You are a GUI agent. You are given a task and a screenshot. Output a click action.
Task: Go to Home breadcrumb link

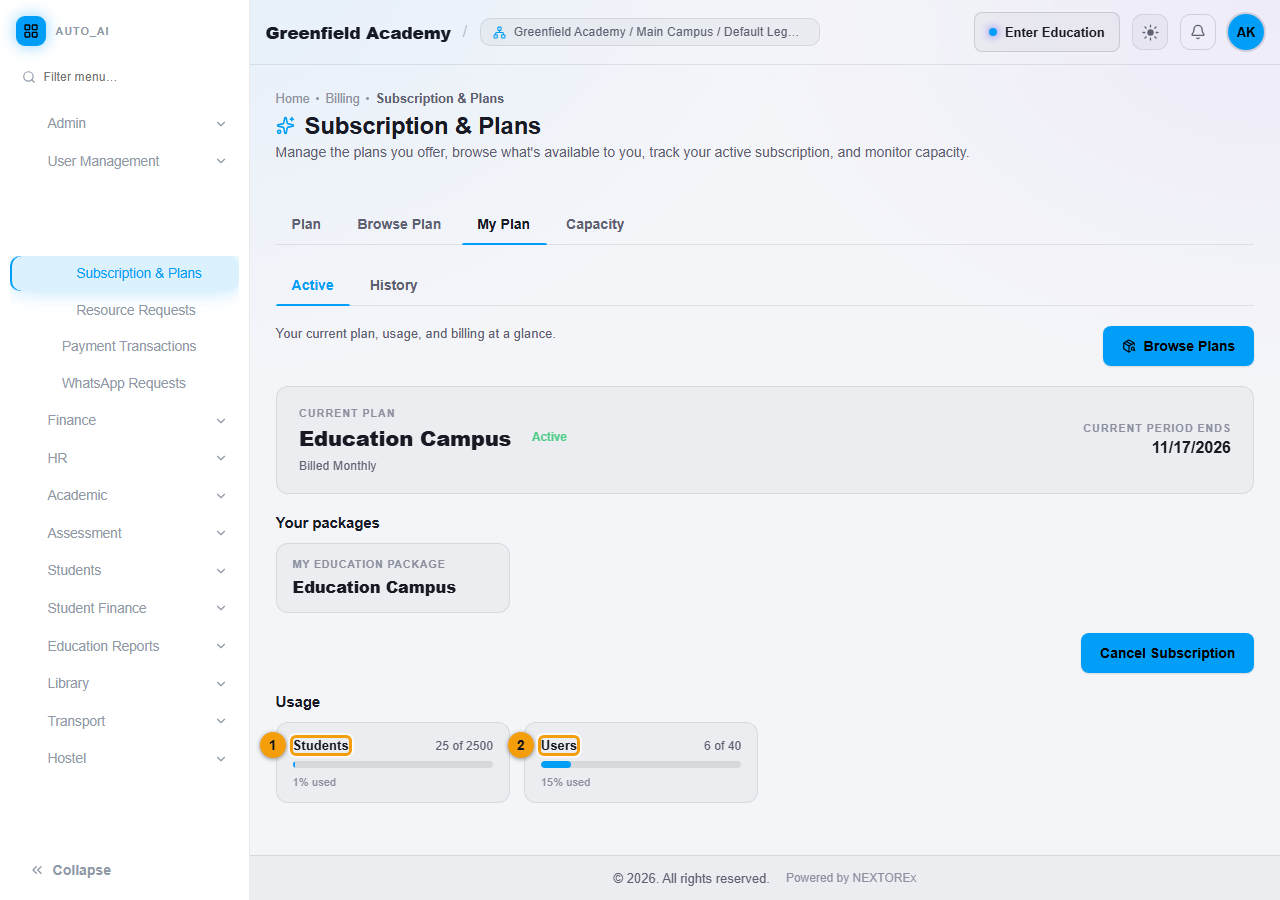coord(293,98)
